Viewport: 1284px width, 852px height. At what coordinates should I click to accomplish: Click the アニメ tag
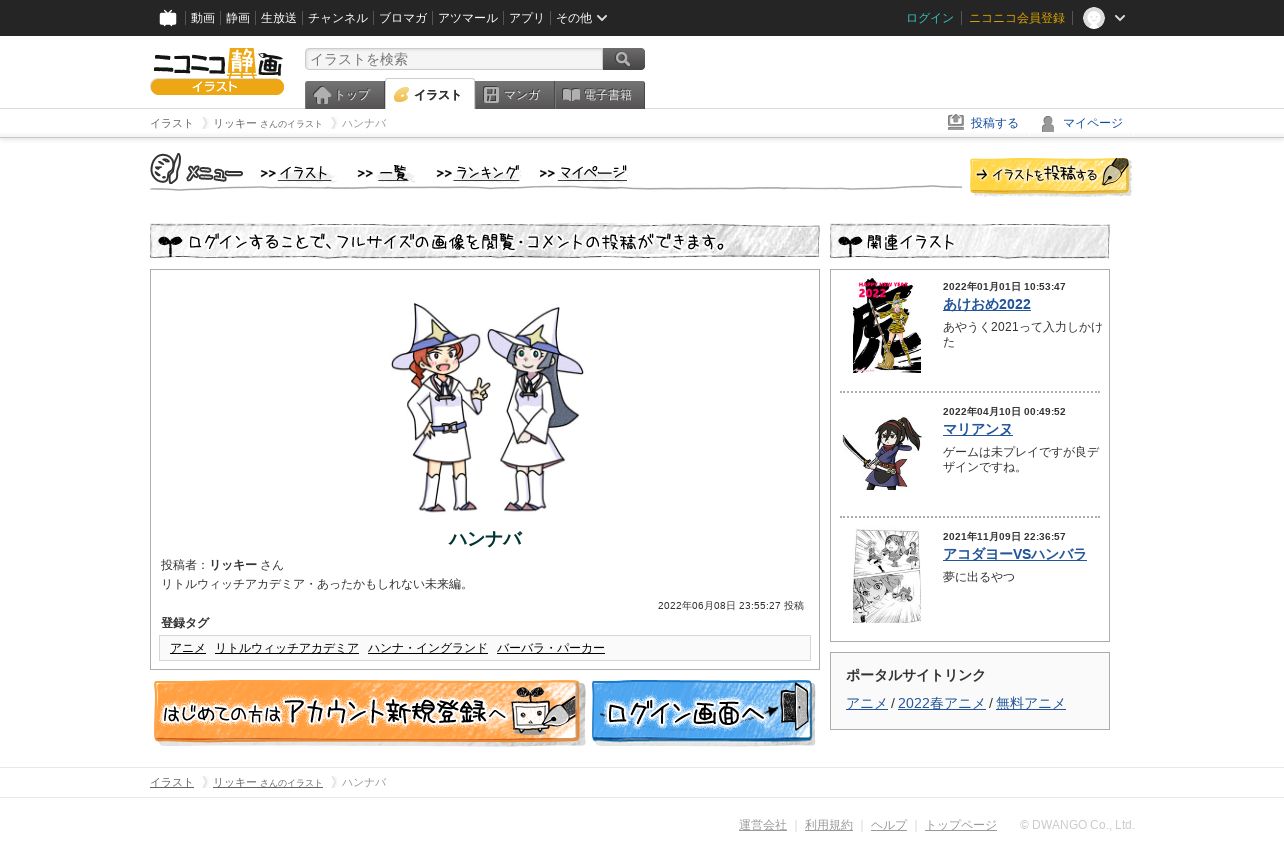188,648
